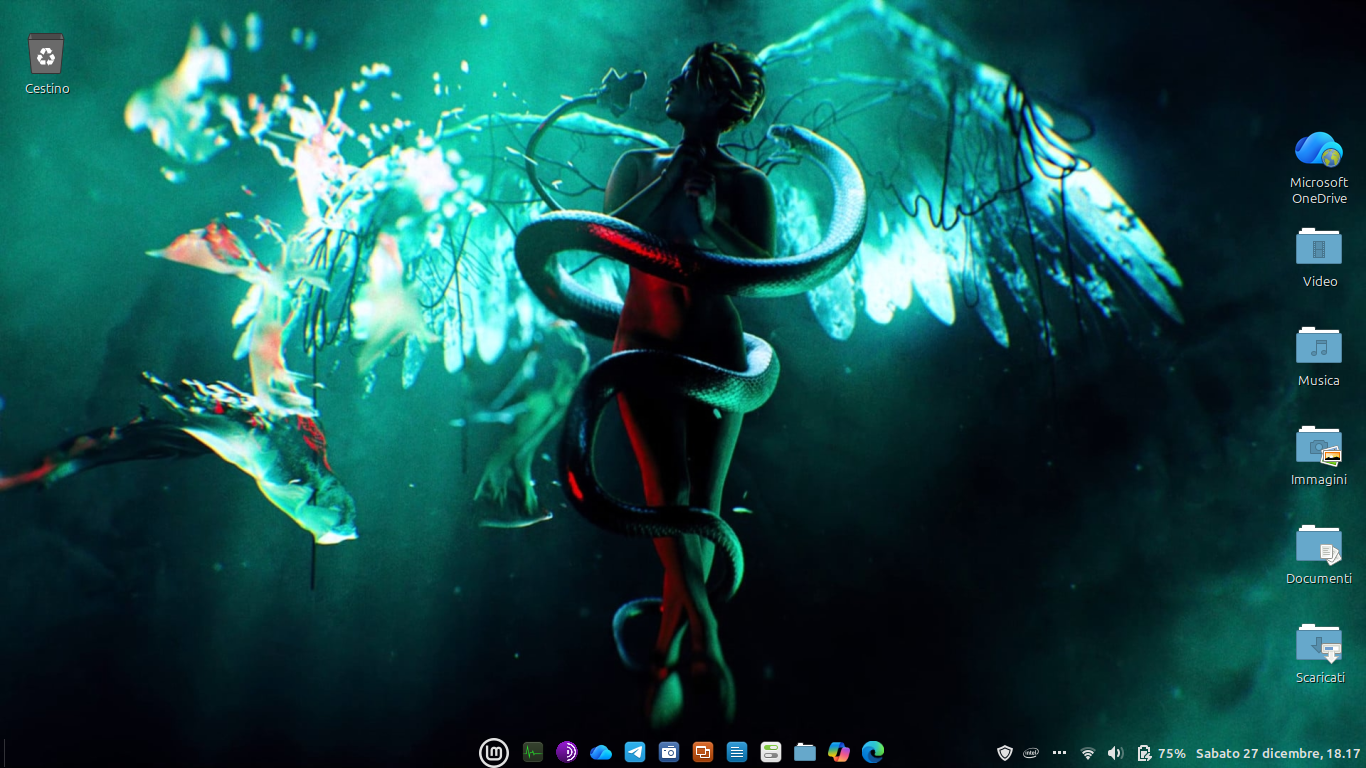Launch Copilot from the taskbar

pos(839,752)
